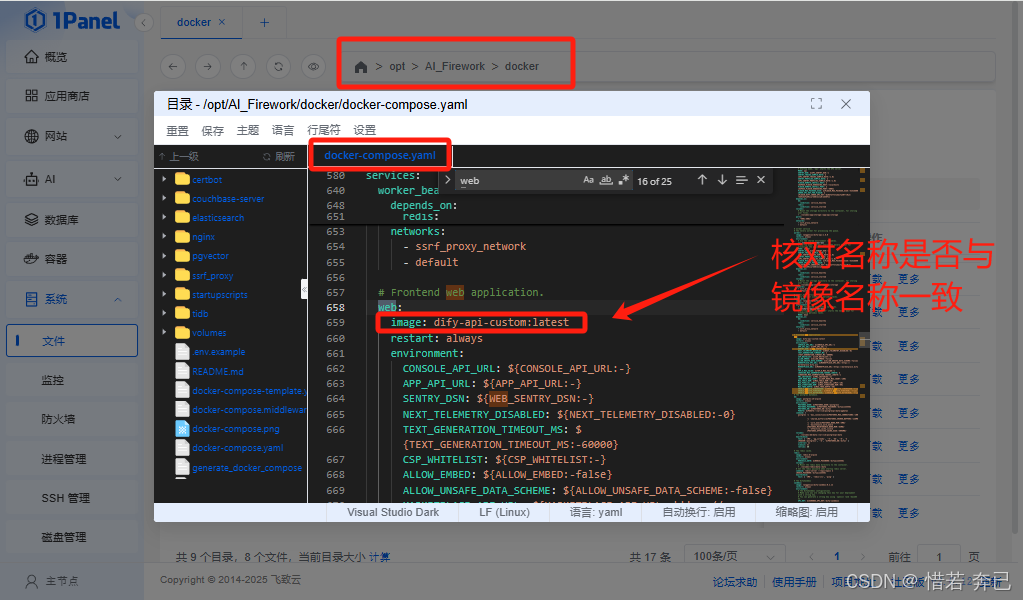Collapse the sidebar with the chevron button

144,23
